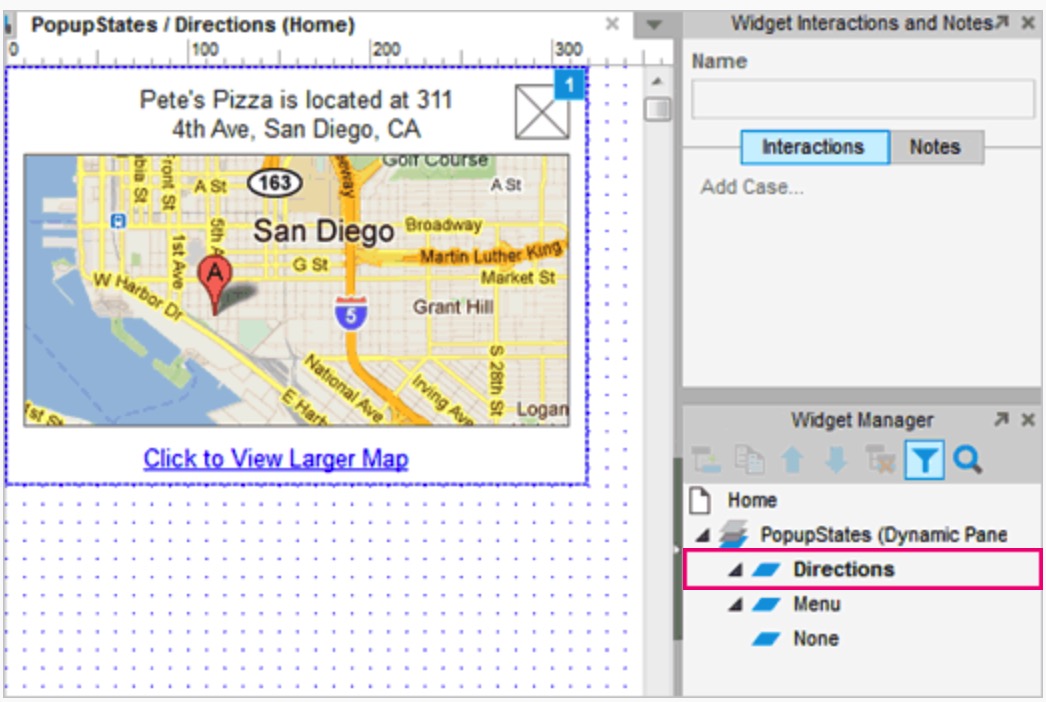Click the Home page document icon

(700, 500)
